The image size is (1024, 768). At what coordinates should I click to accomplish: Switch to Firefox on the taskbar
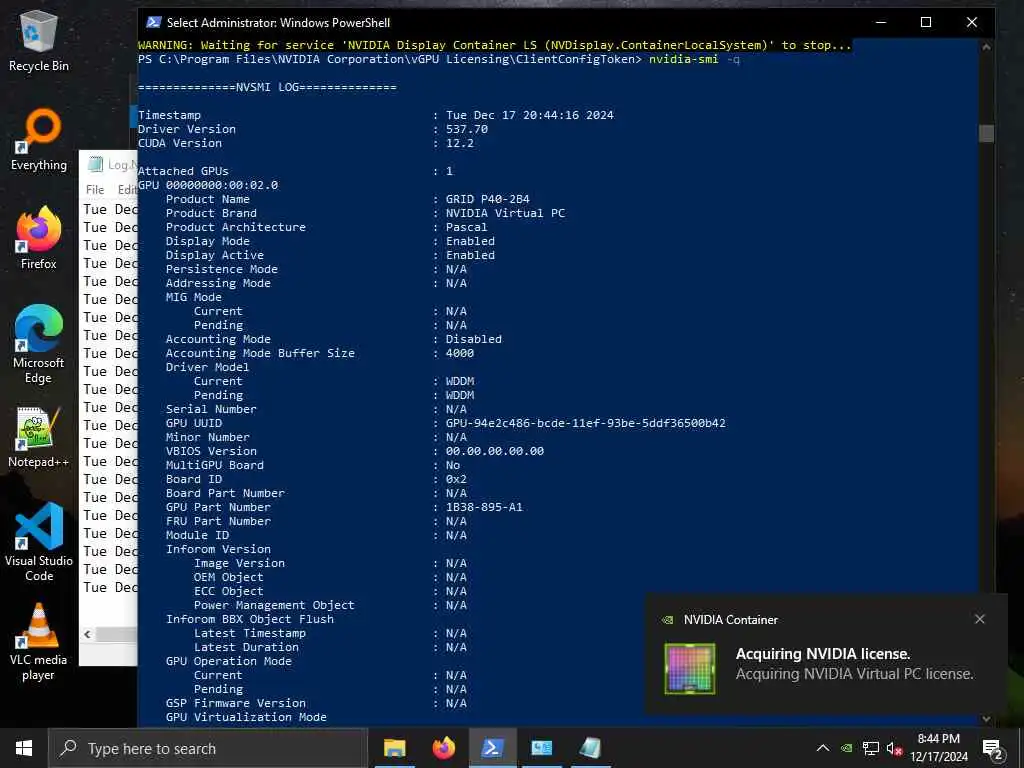443,748
